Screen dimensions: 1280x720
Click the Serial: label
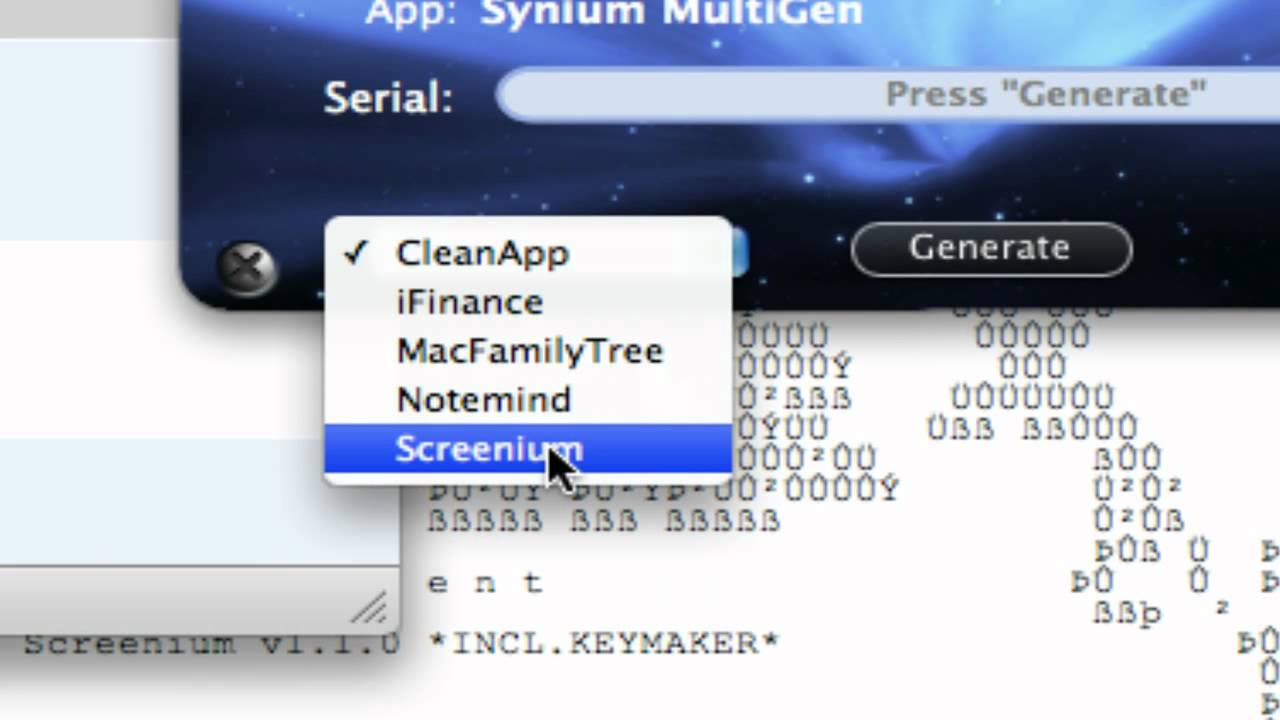[388, 98]
